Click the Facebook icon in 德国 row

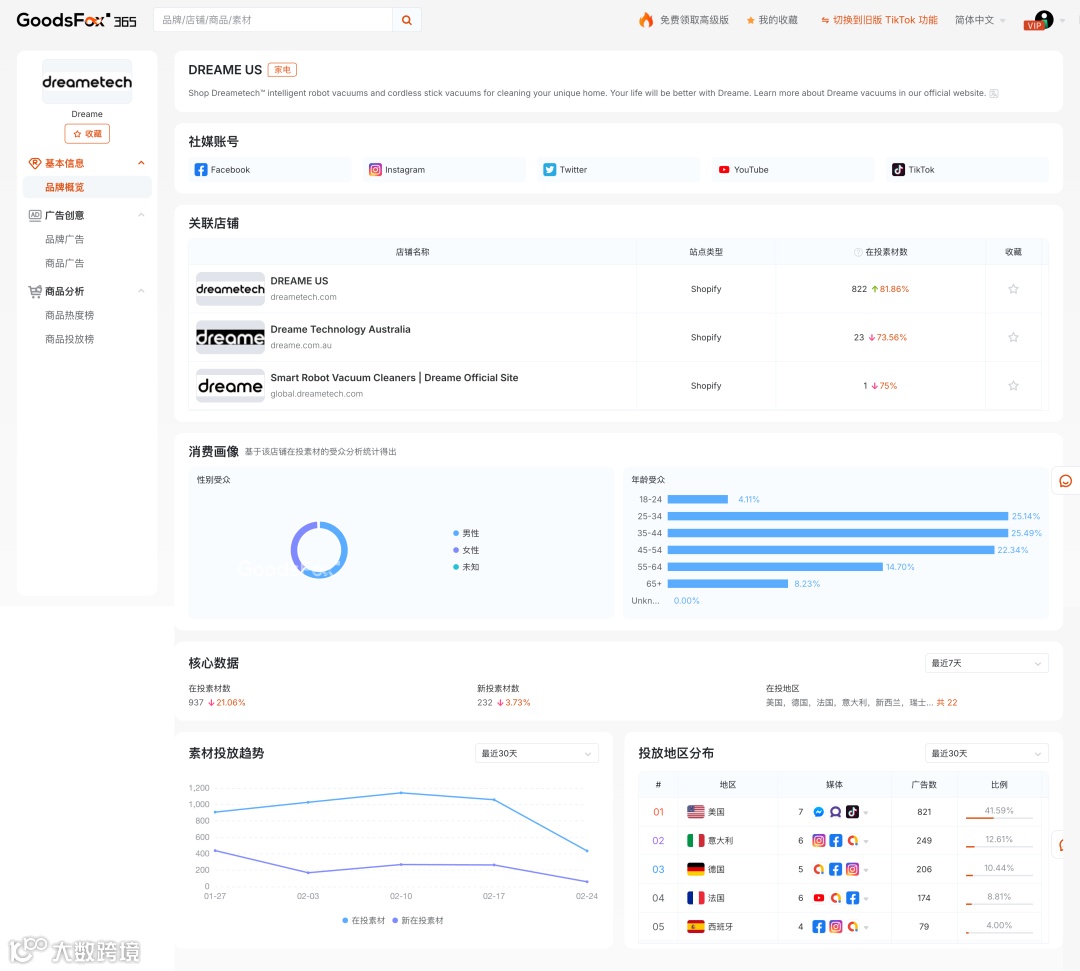click(835, 869)
